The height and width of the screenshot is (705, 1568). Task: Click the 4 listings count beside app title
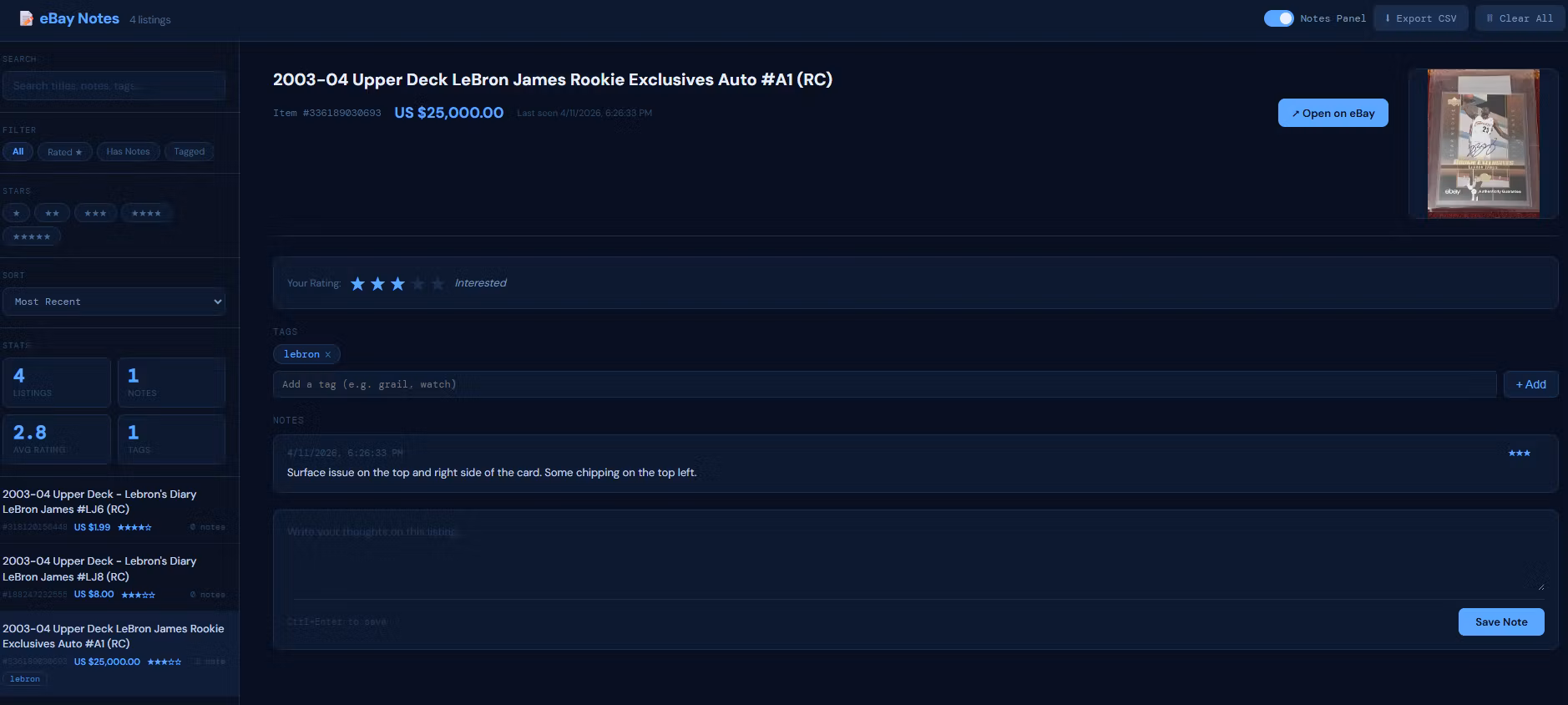(149, 20)
